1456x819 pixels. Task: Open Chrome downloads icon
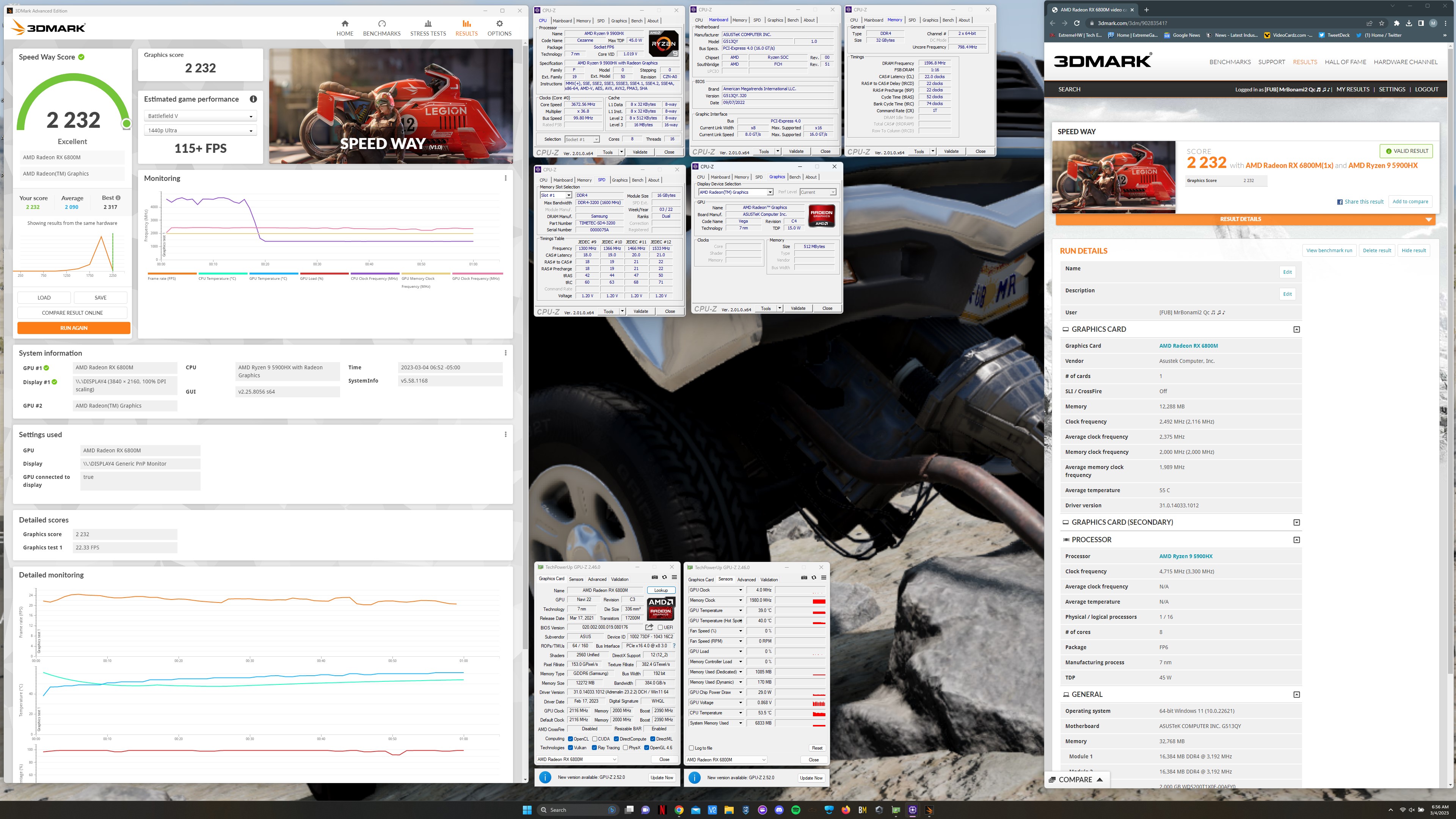pyautogui.click(x=1409, y=23)
